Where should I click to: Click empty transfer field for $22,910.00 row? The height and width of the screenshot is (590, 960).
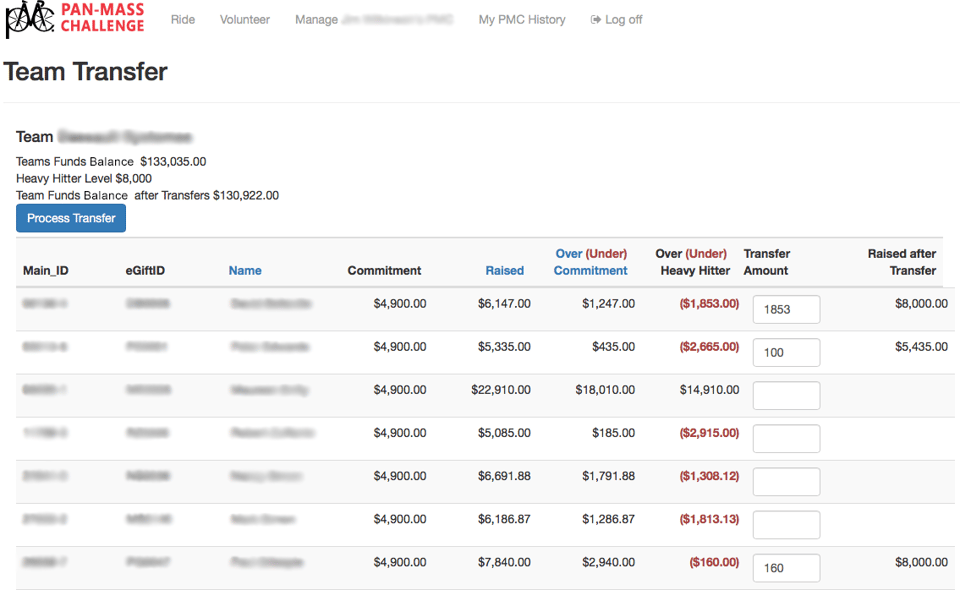(786, 396)
